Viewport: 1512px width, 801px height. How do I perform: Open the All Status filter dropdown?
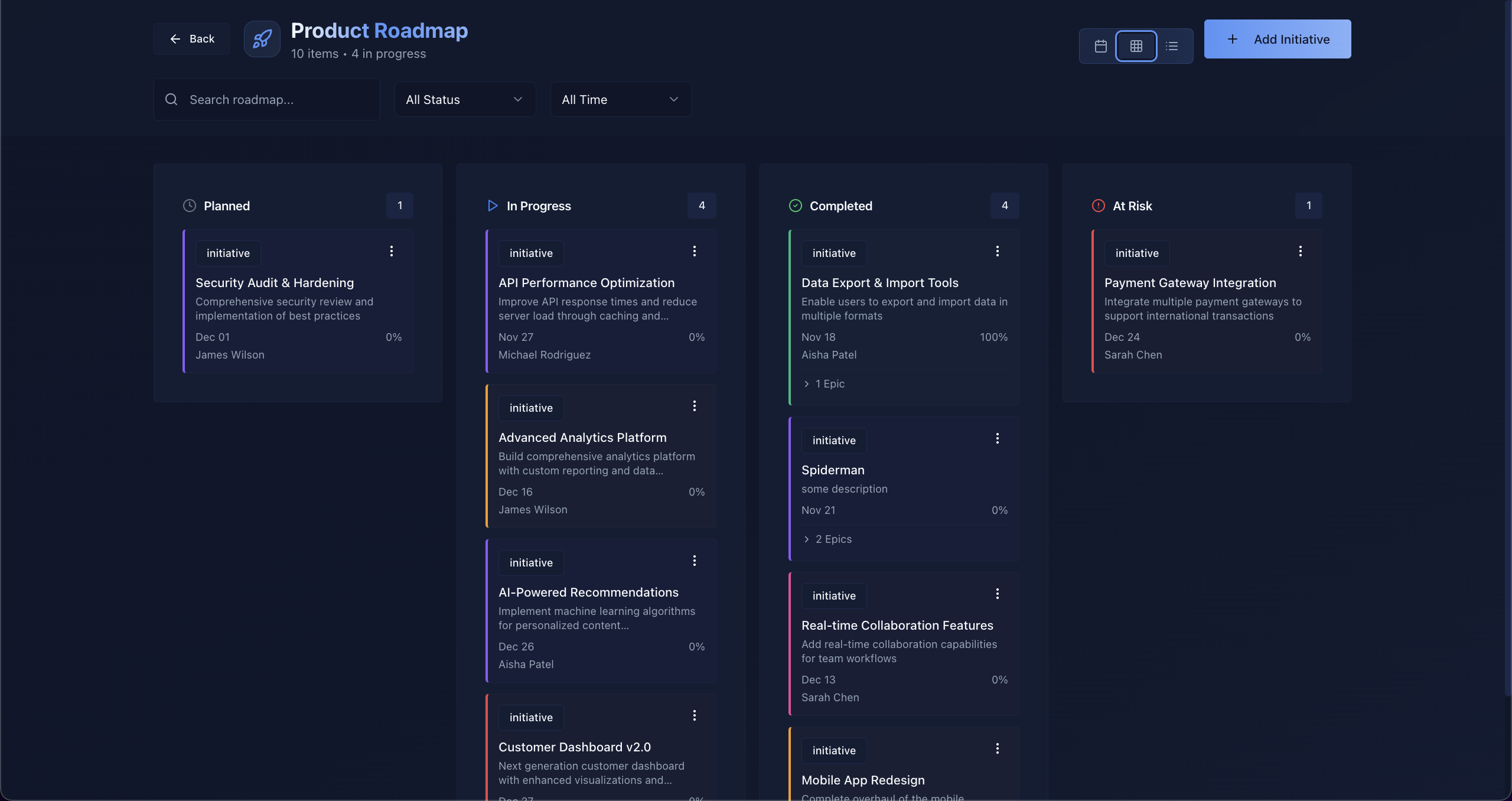pos(464,99)
